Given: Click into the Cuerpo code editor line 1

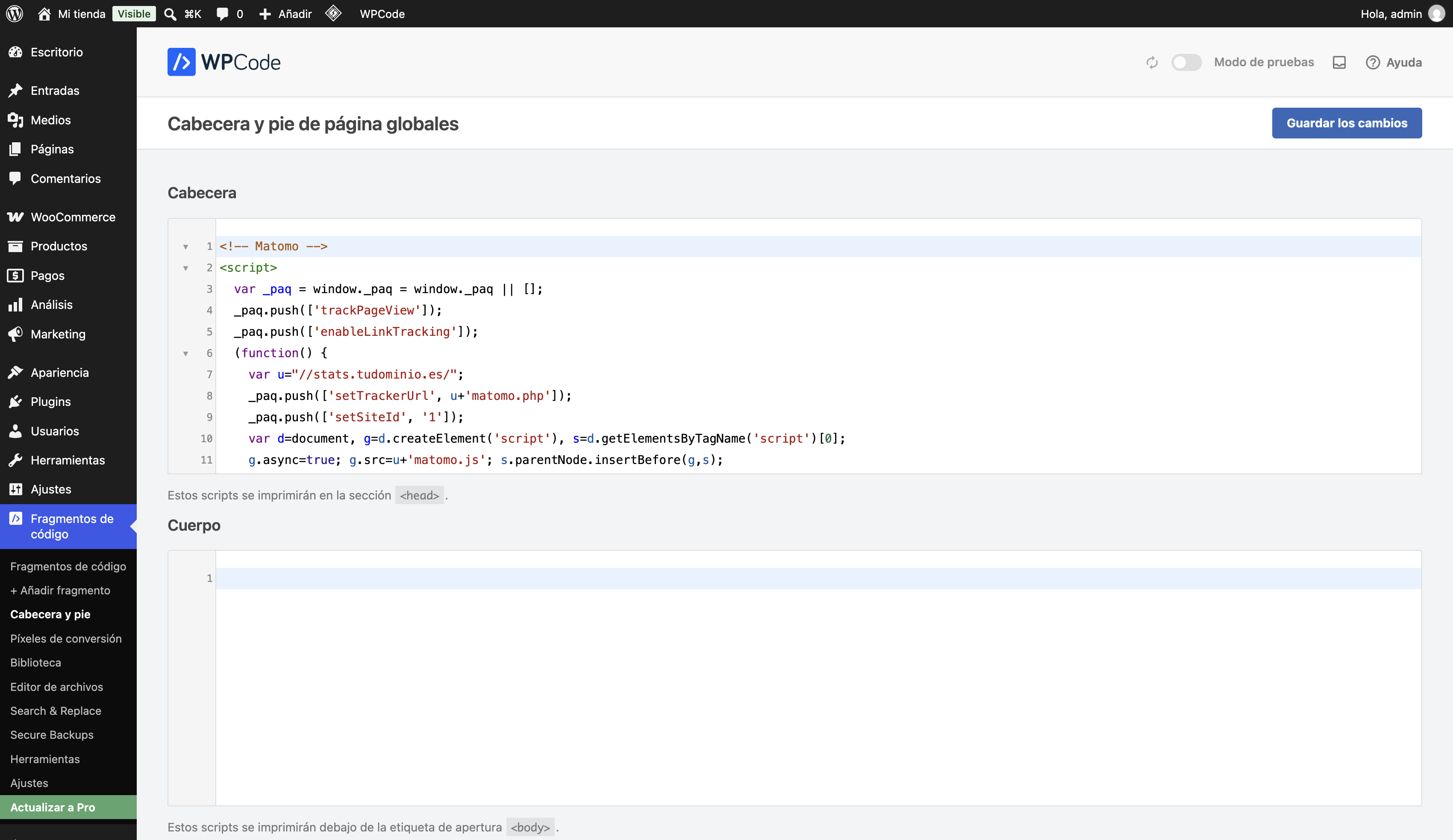Looking at the screenshot, I should (818, 578).
